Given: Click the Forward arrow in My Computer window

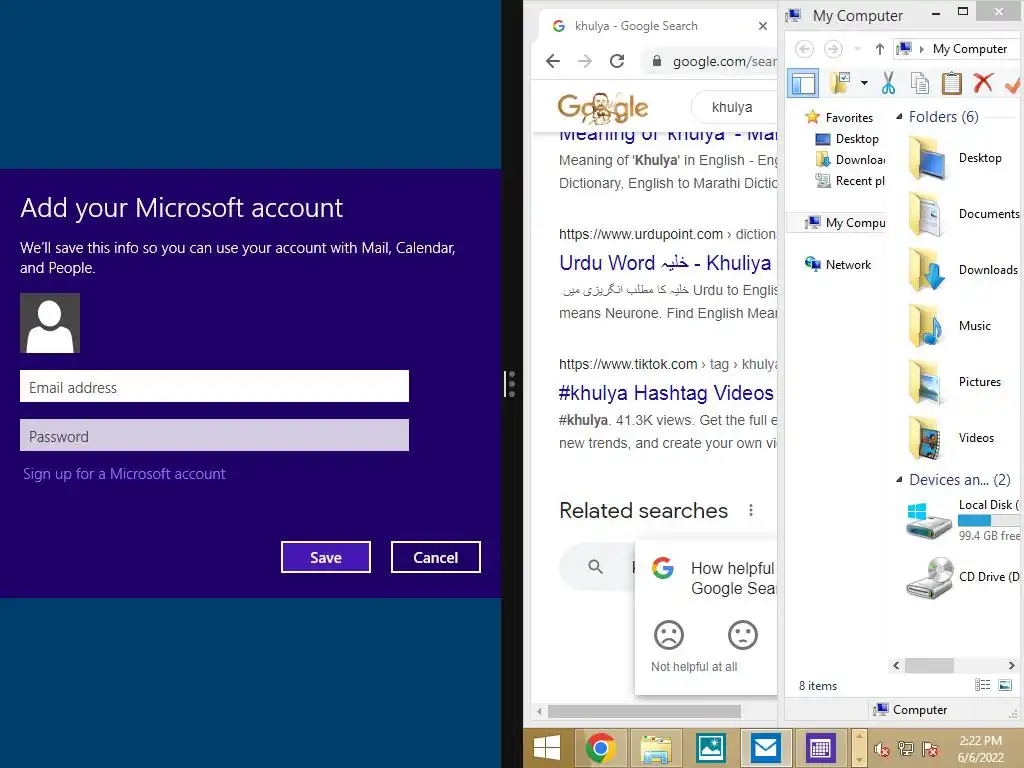Looking at the screenshot, I should (x=833, y=49).
